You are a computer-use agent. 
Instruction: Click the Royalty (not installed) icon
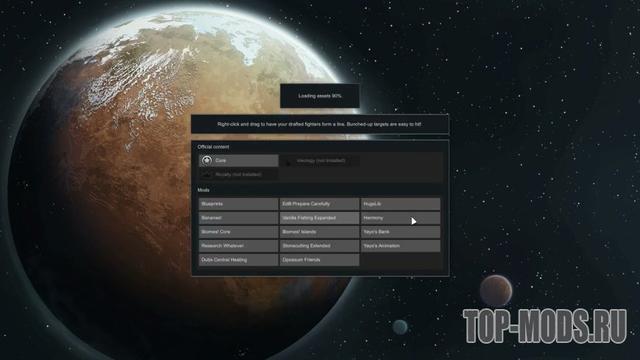point(207,174)
